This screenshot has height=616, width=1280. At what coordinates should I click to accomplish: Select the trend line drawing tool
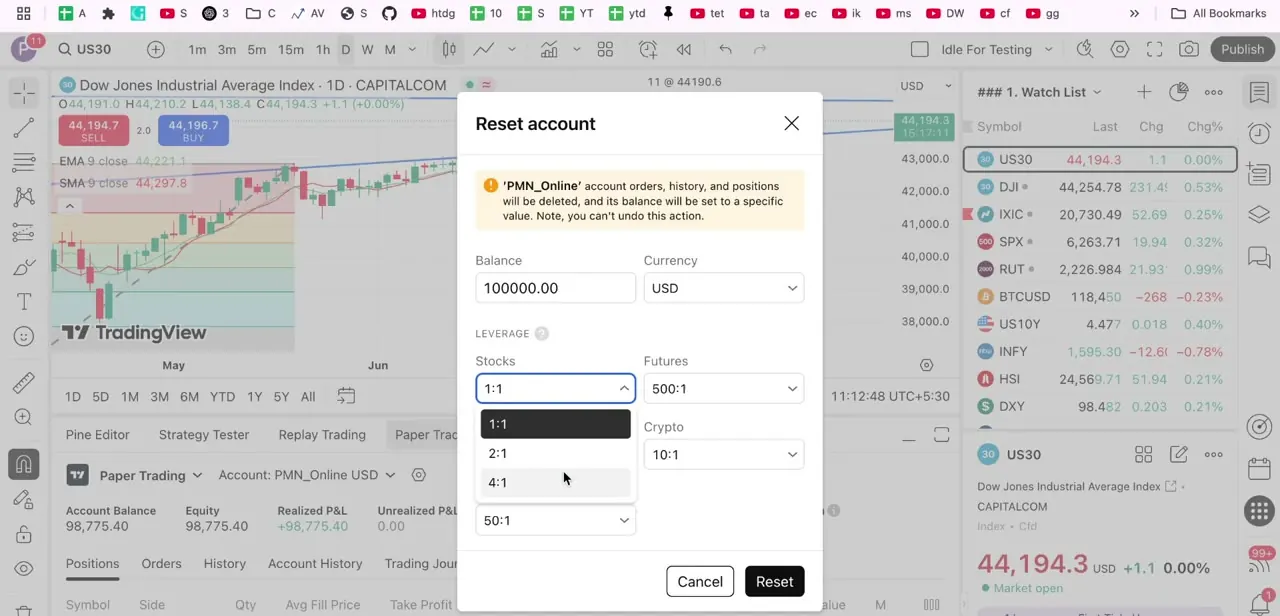(x=24, y=128)
